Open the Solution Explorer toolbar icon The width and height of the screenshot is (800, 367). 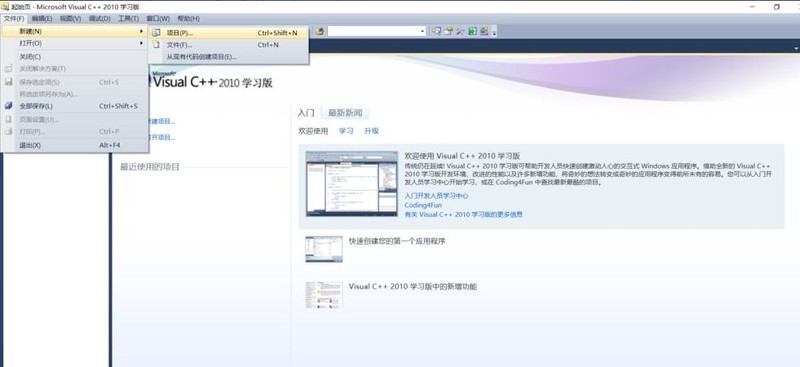(436, 32)
